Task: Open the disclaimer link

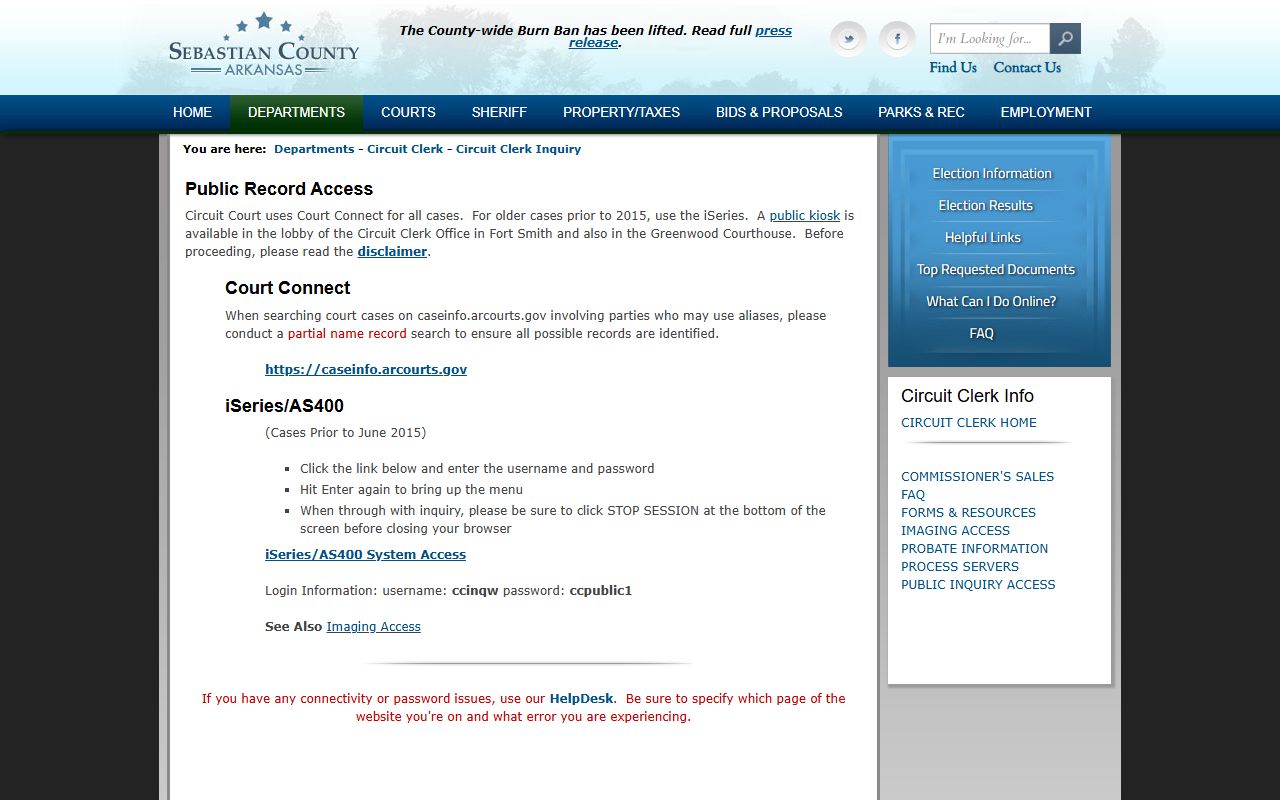Action: point(392,251)
